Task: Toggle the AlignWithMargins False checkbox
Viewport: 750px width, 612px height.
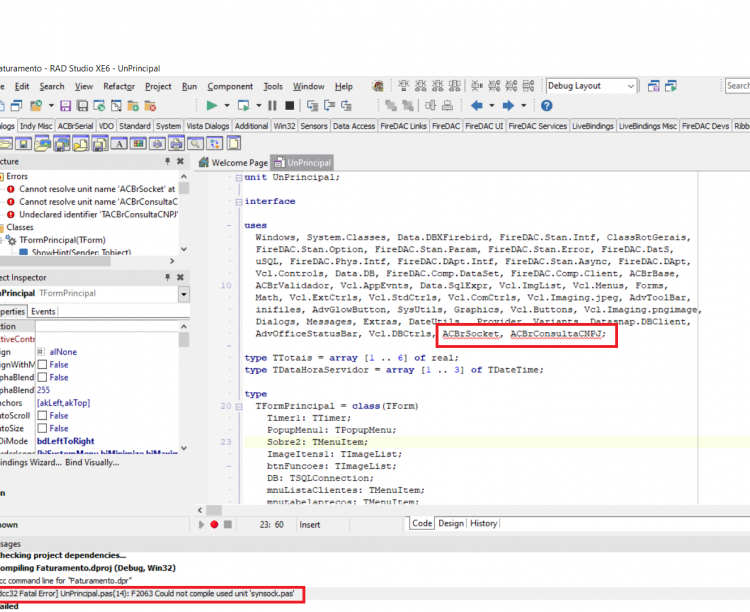Action: pos(42,365)
